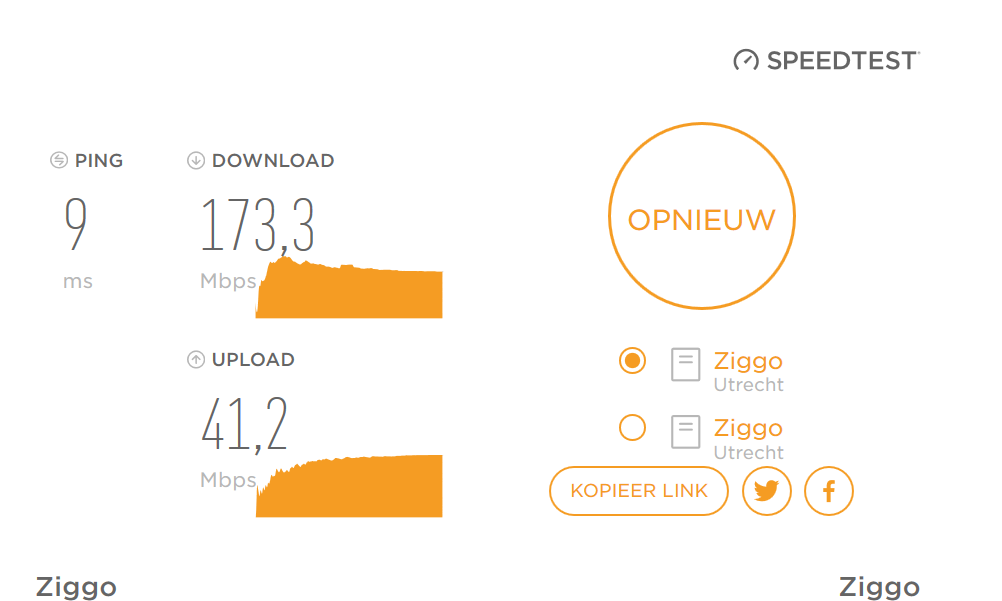Image resolution: width=1002 pixels, height=601 pixels.
Task: Click the KOPIEER LINK button
Action: click(639, 491)
